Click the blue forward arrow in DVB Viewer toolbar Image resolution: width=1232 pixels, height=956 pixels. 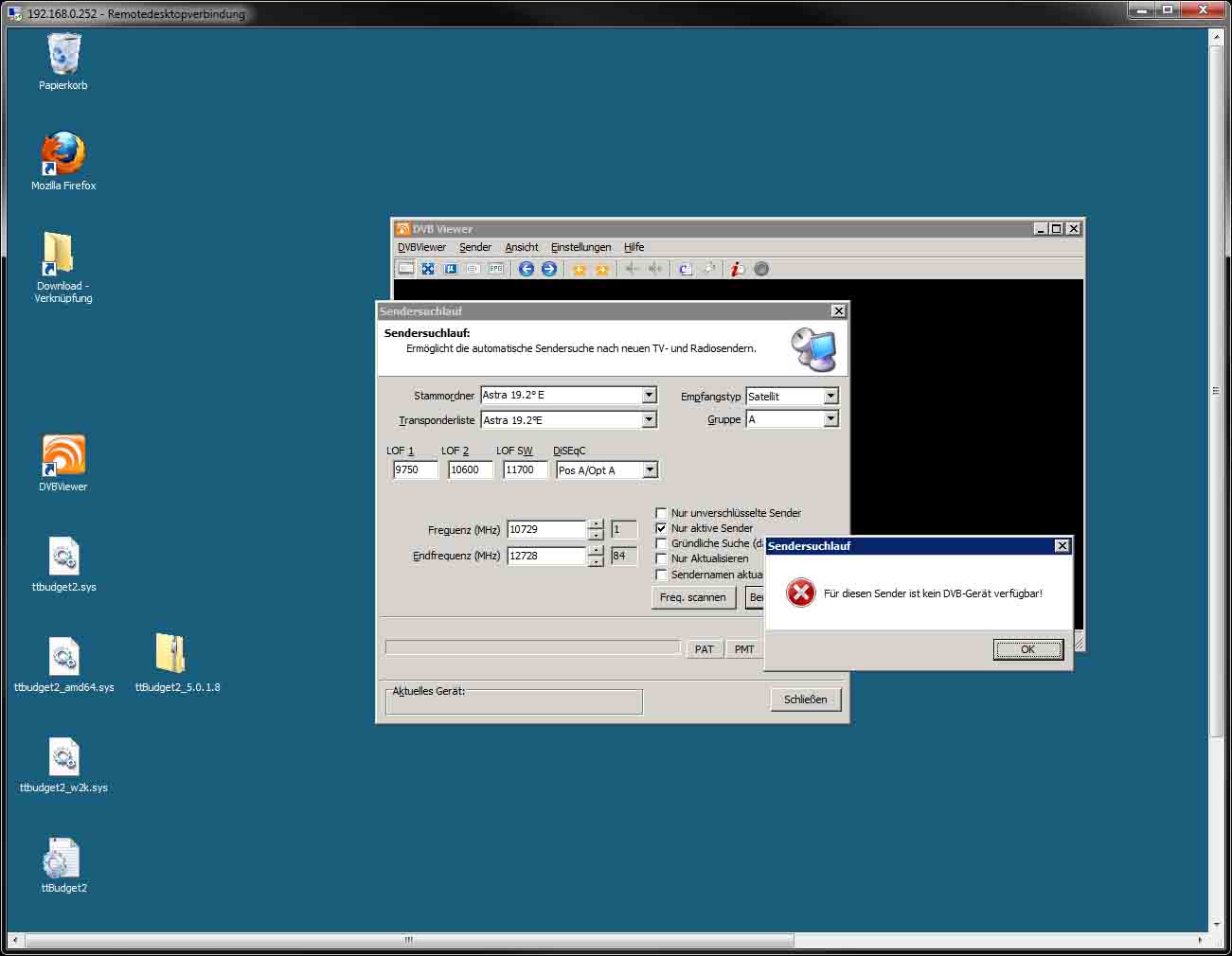point(548,269)
